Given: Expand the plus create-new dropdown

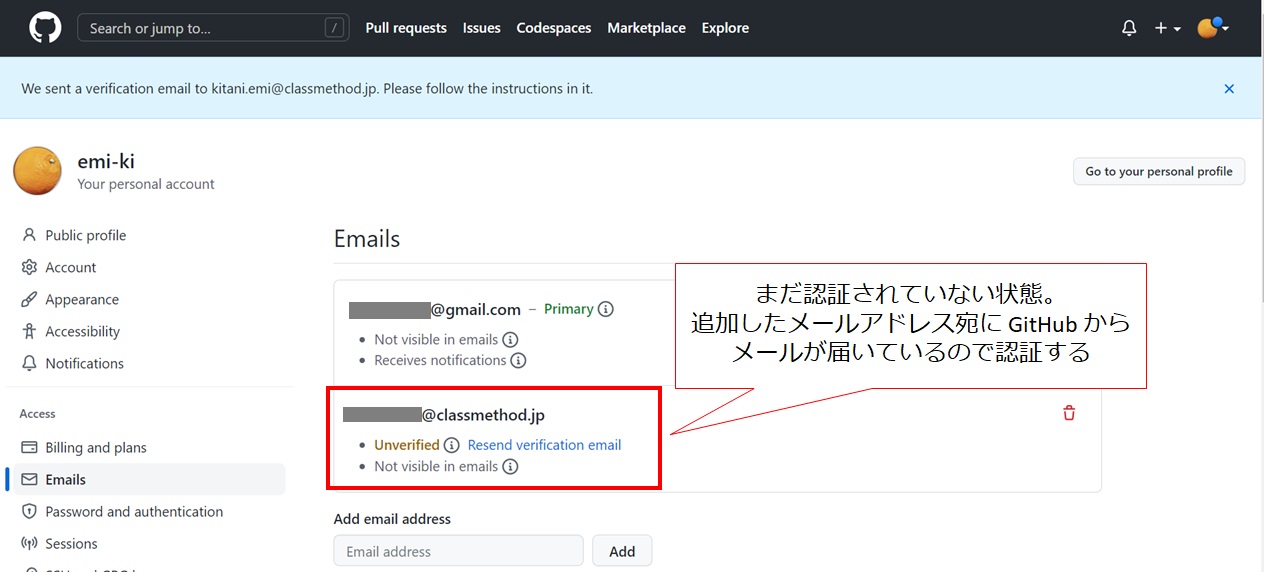Looking at the screenshot, I should (x=1167, y=28).
